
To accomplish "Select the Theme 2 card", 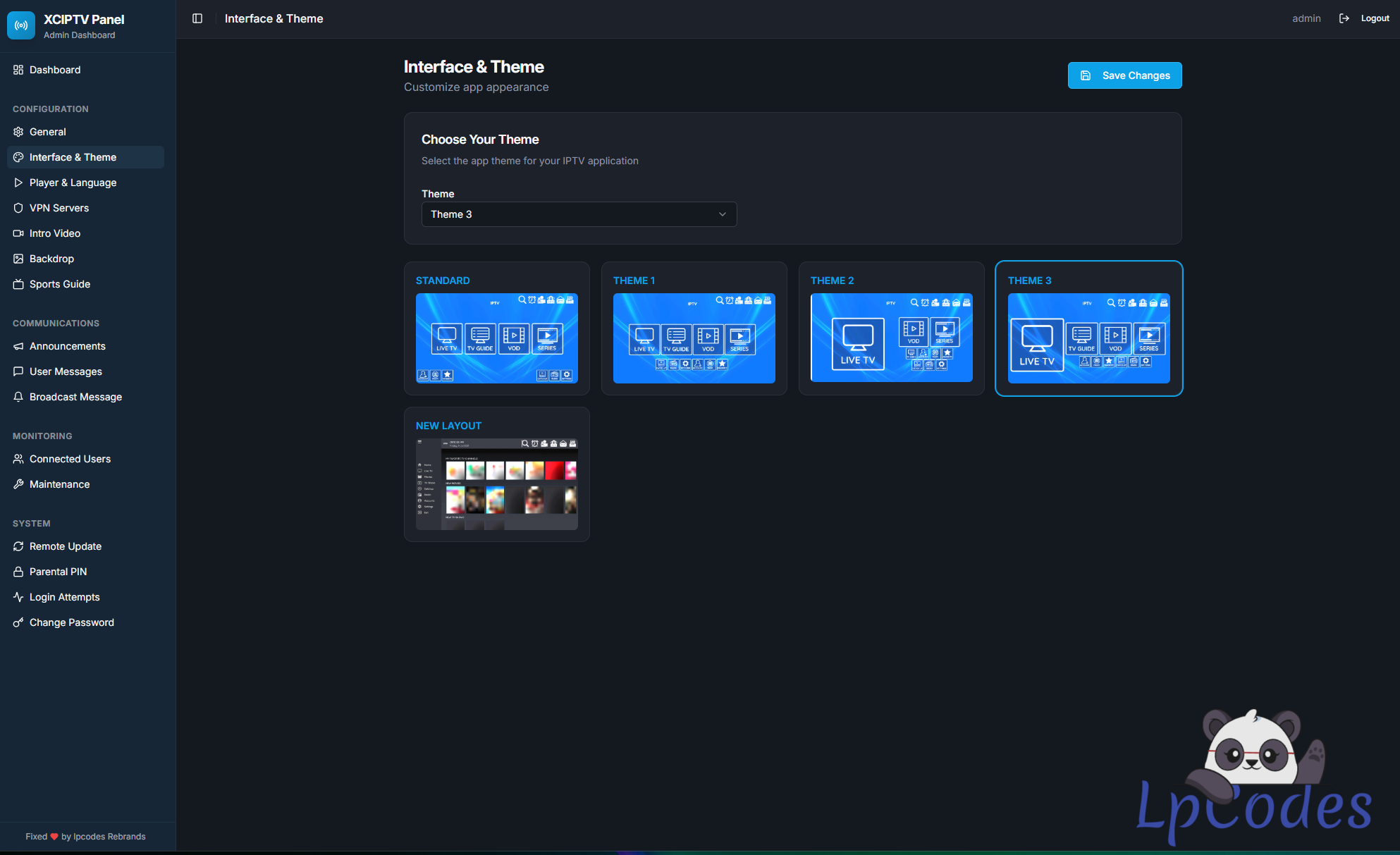I will [891, 328].
